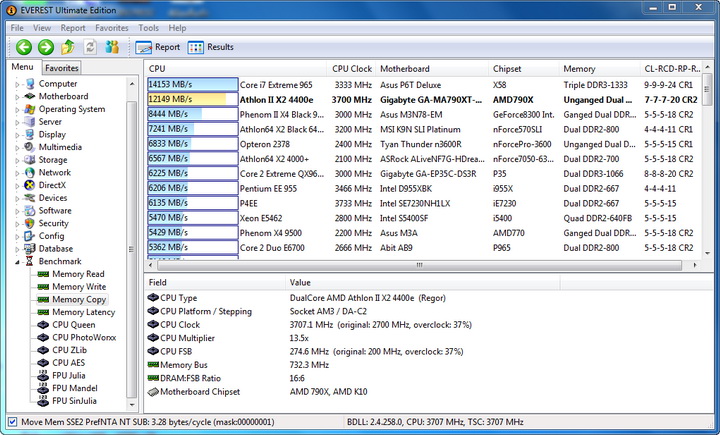Open the Tools menu
The image size is (720, 435).
pos(148,28)
